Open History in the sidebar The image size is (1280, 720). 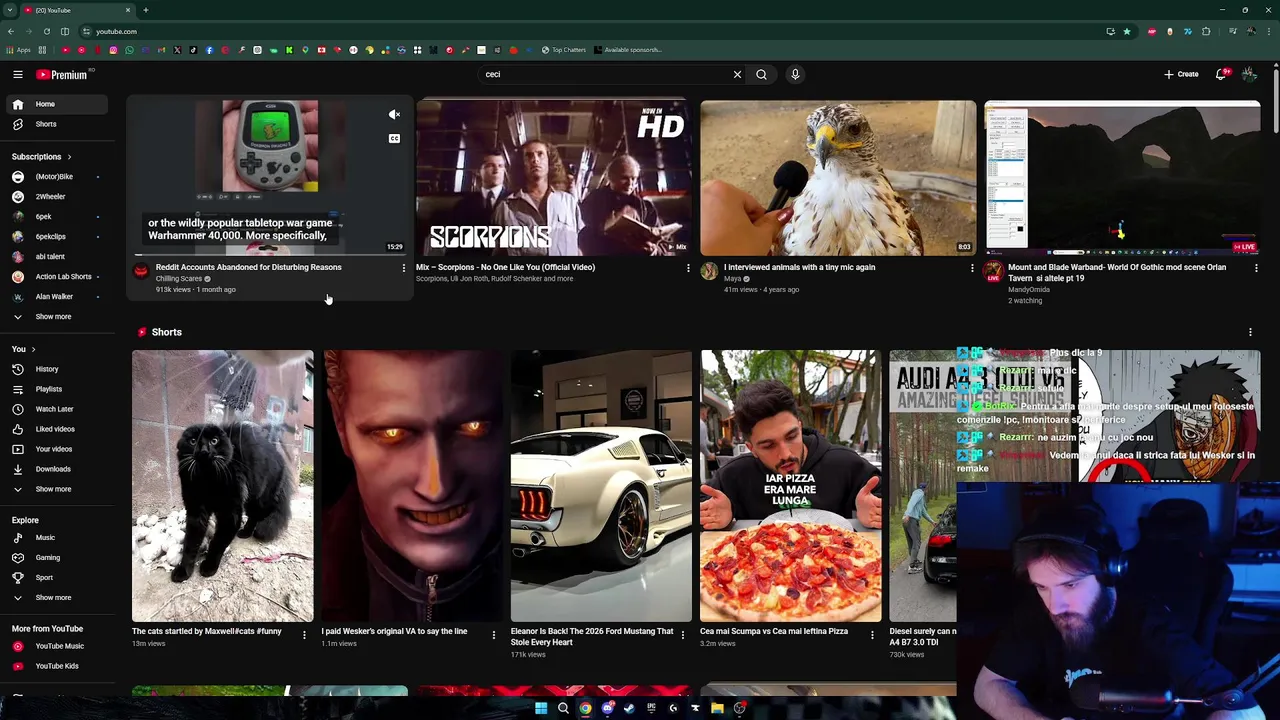[x=56, y=369]
